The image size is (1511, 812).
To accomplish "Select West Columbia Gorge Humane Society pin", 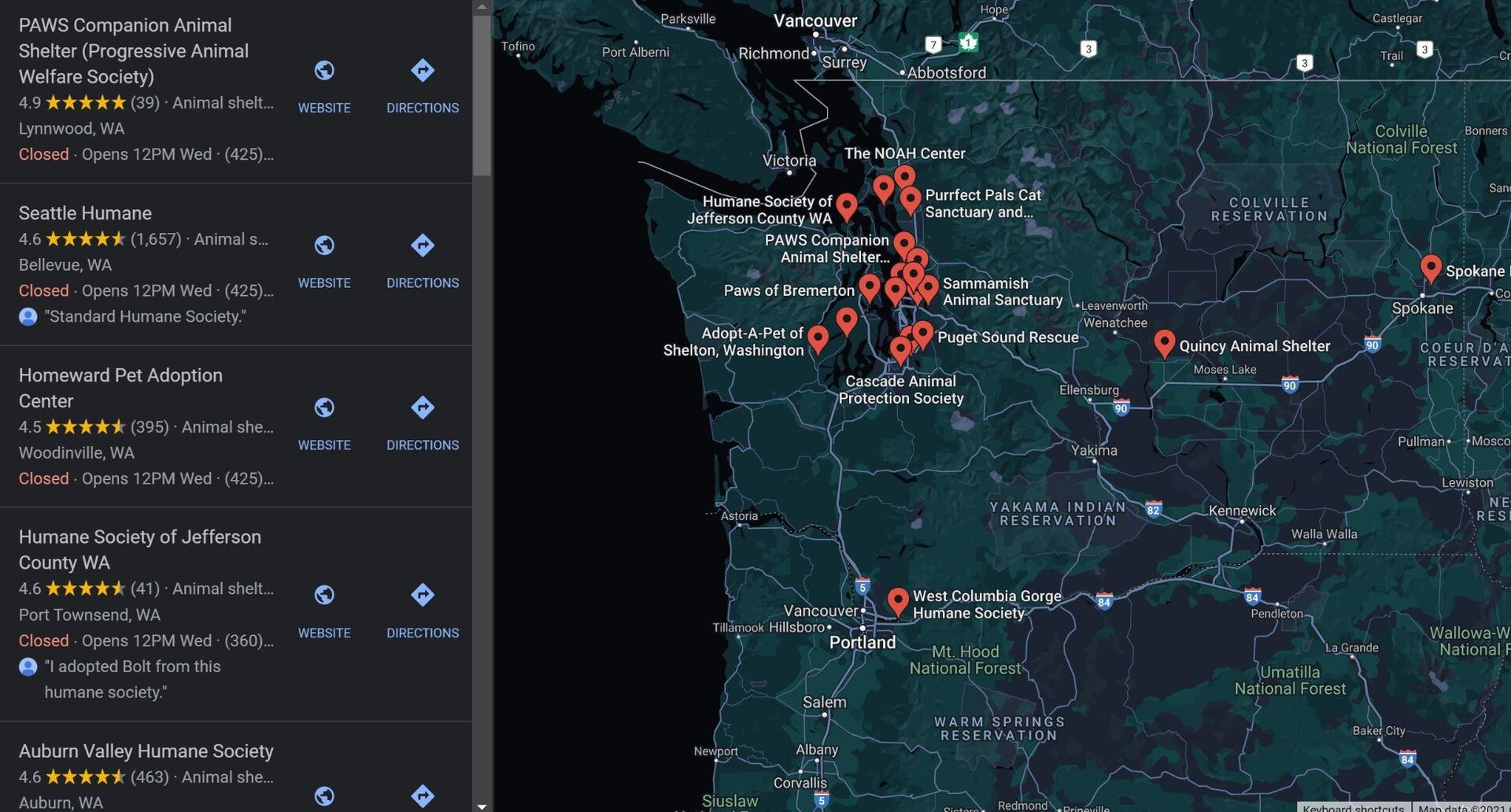I will tap(897, 600).
